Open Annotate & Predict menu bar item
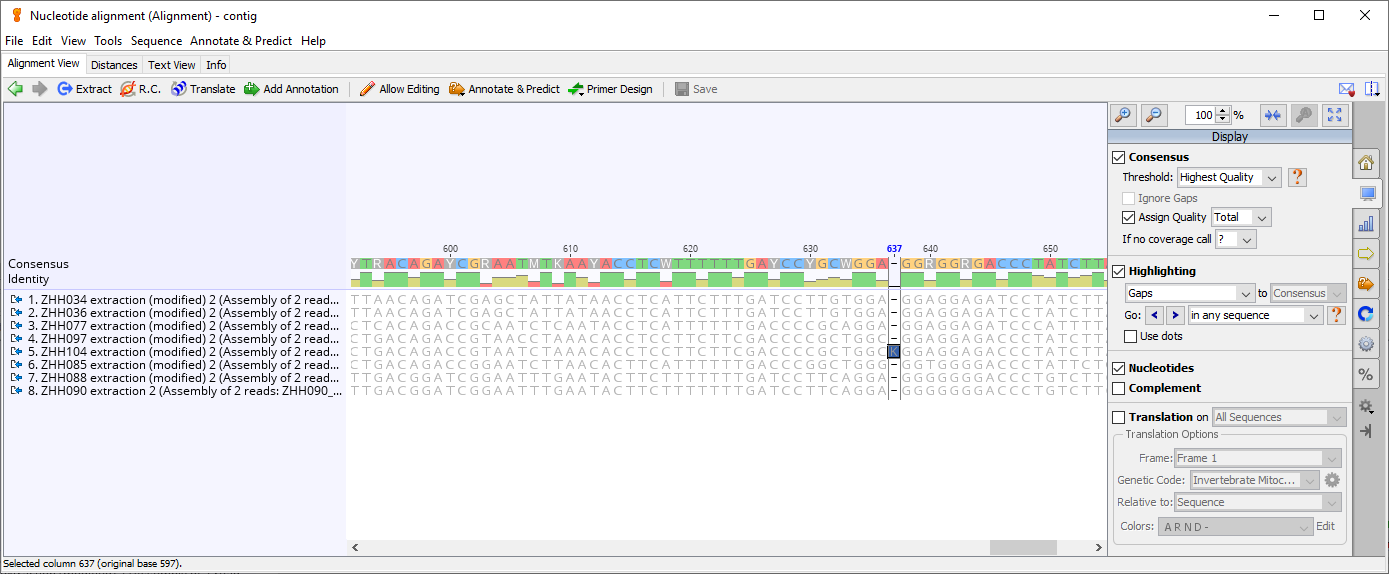Viewport: 1389px width, 574px height. click(x=241, y=41)
